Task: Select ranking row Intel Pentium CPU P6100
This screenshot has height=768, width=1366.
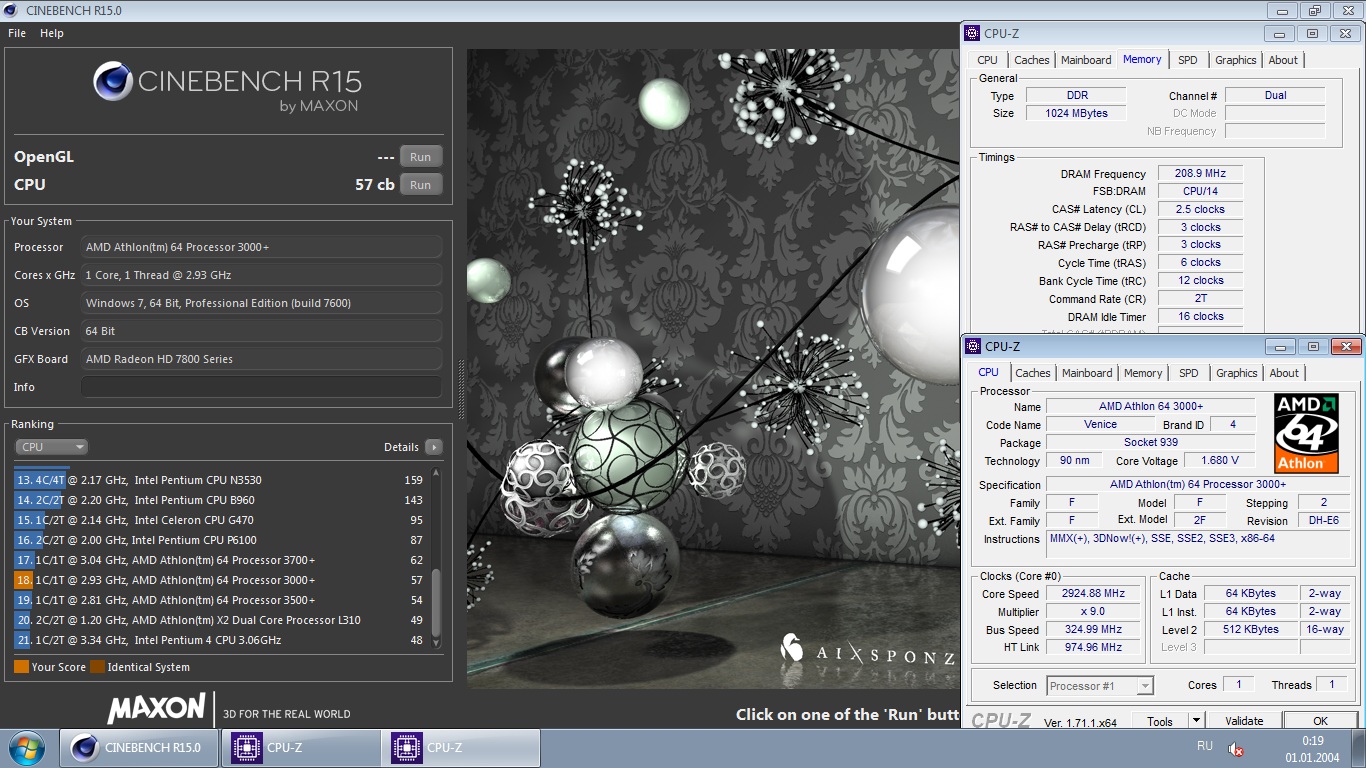Action: pos(220,540)
